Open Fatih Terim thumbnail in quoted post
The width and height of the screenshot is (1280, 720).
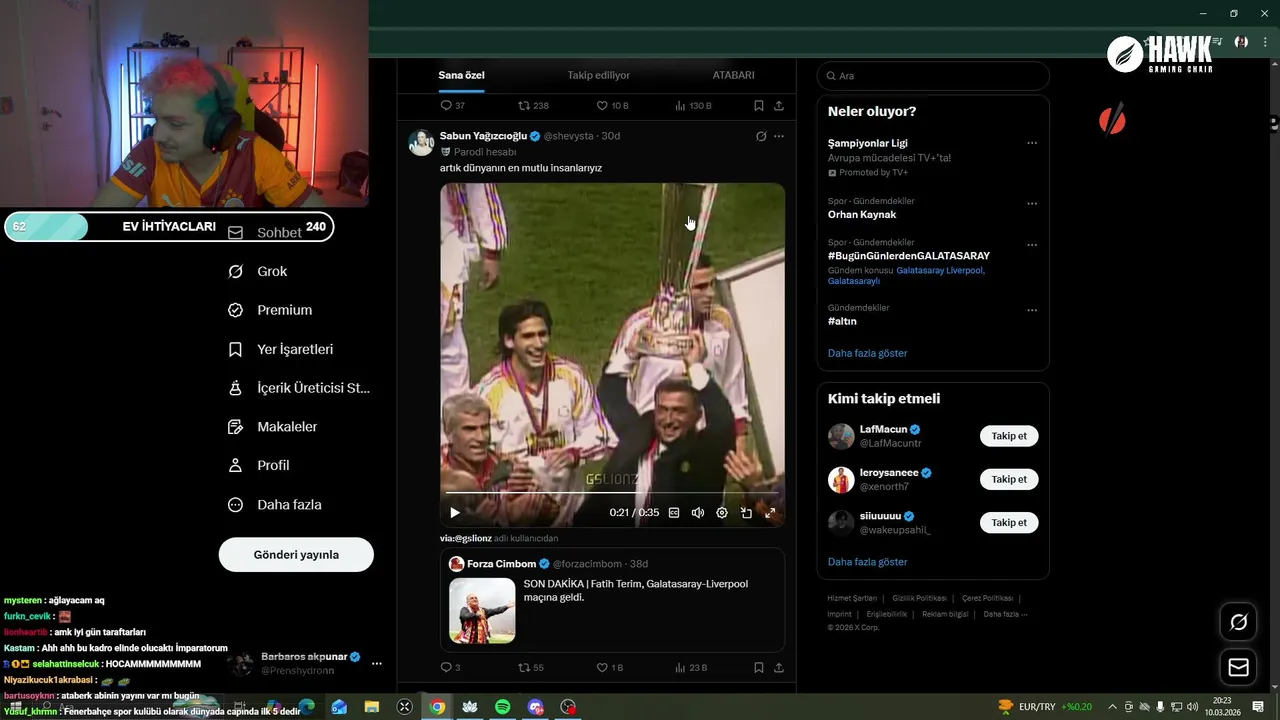[482, 610]
